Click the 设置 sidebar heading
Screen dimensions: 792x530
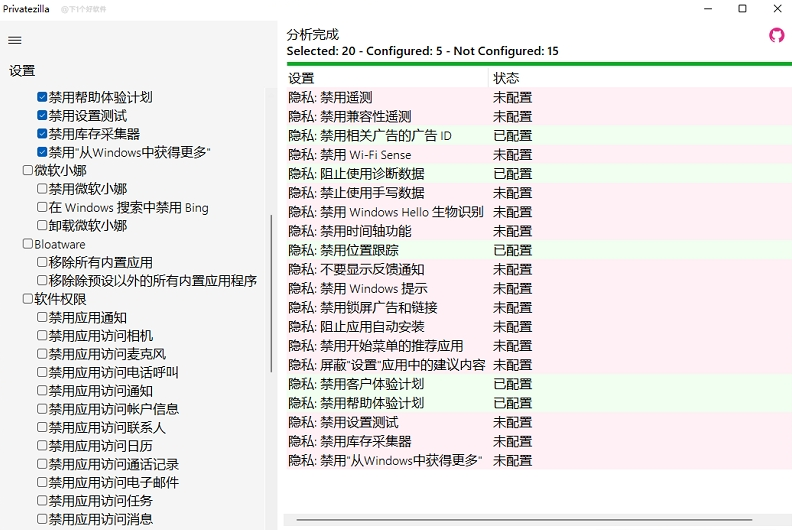tap(22, 71)
